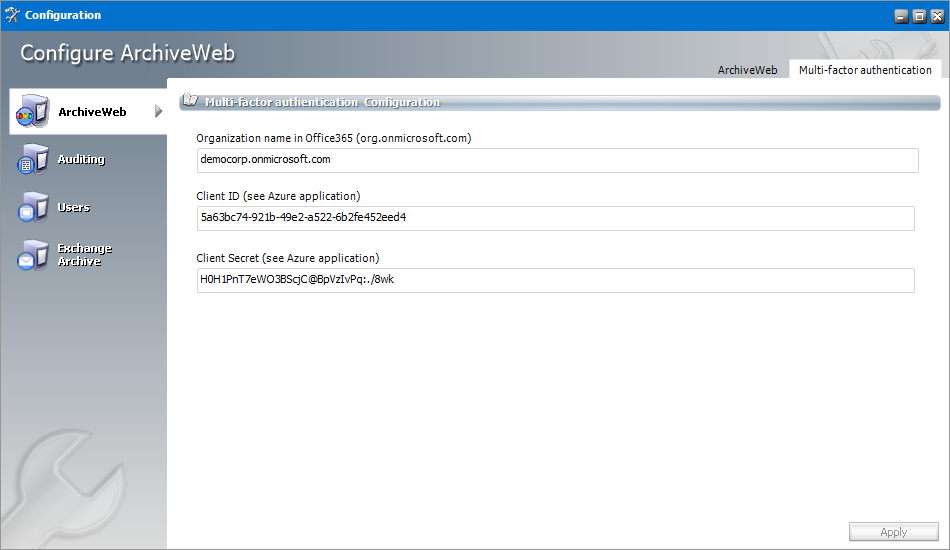Close the Configuration window
Screen dimensions: 950x550
click(937, 16)
